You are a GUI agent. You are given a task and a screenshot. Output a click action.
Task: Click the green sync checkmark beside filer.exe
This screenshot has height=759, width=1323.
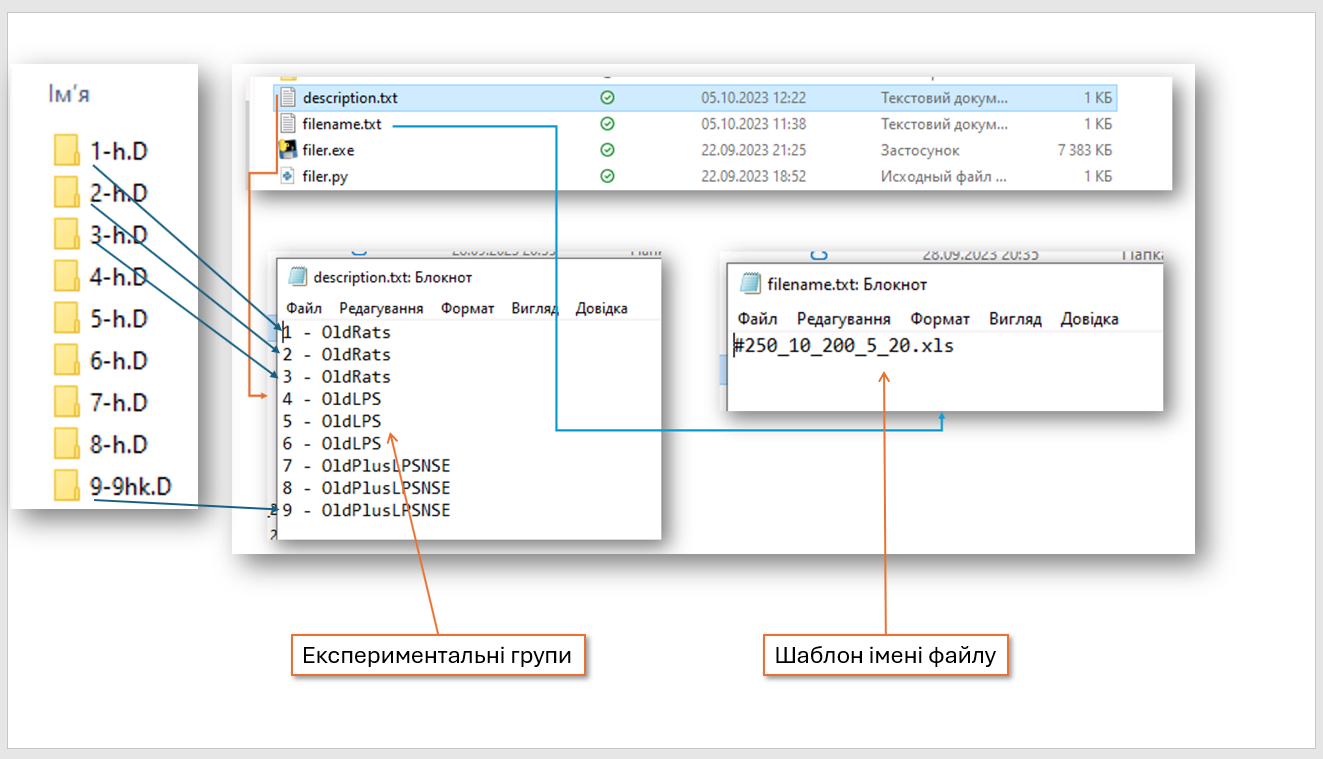605,150
